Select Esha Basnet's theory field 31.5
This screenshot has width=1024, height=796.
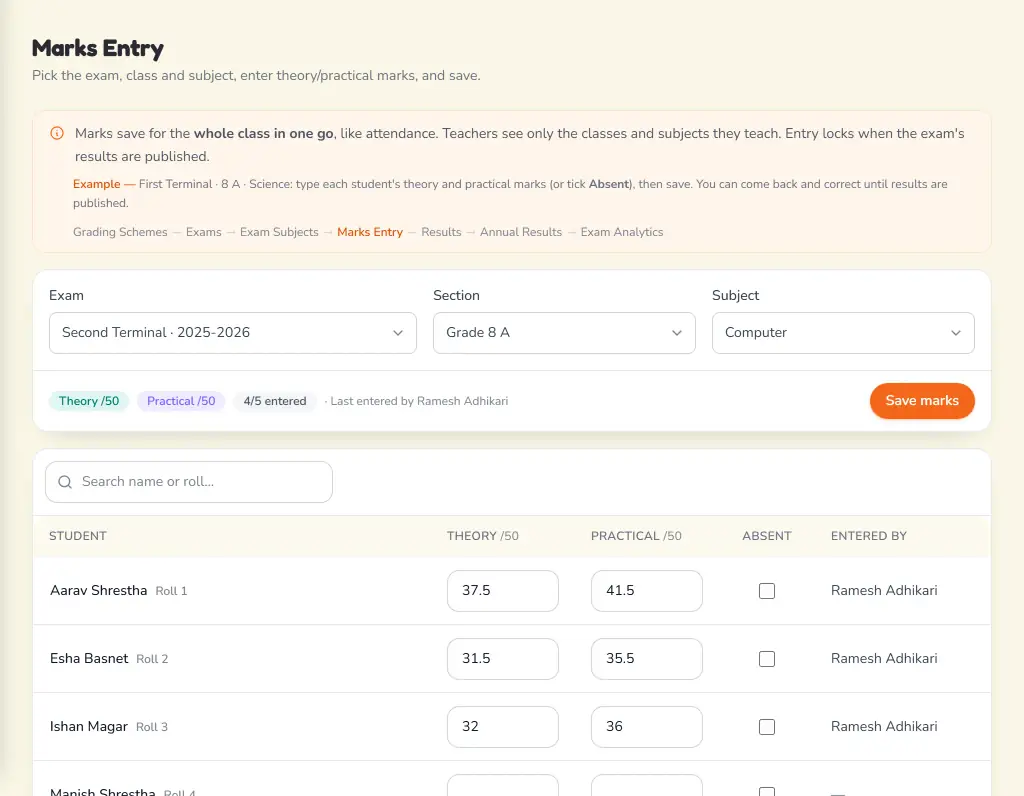click(503, 659)
